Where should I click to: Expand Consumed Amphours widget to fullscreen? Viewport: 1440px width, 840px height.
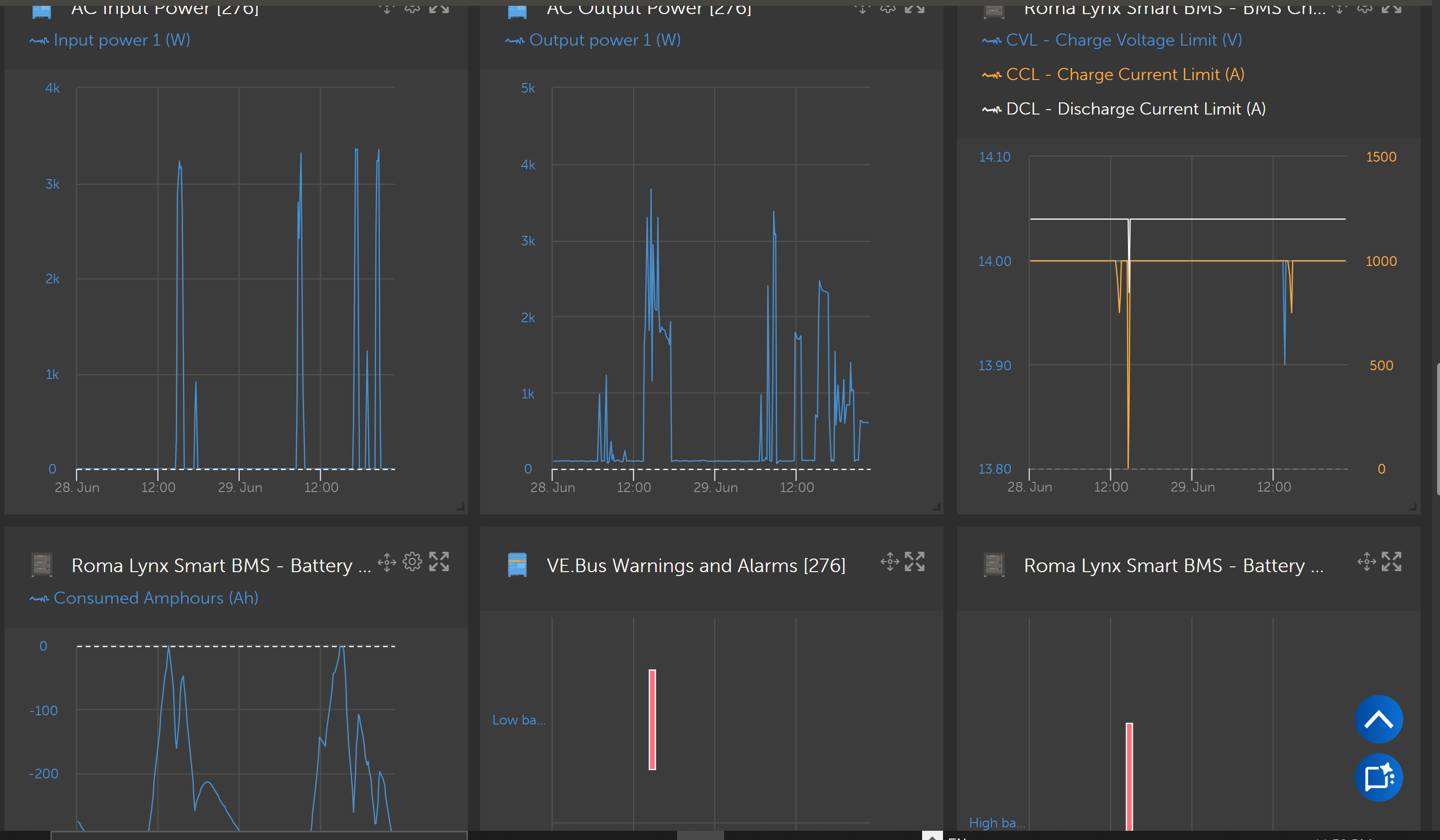pyautogui.click(x=439, y=562)
